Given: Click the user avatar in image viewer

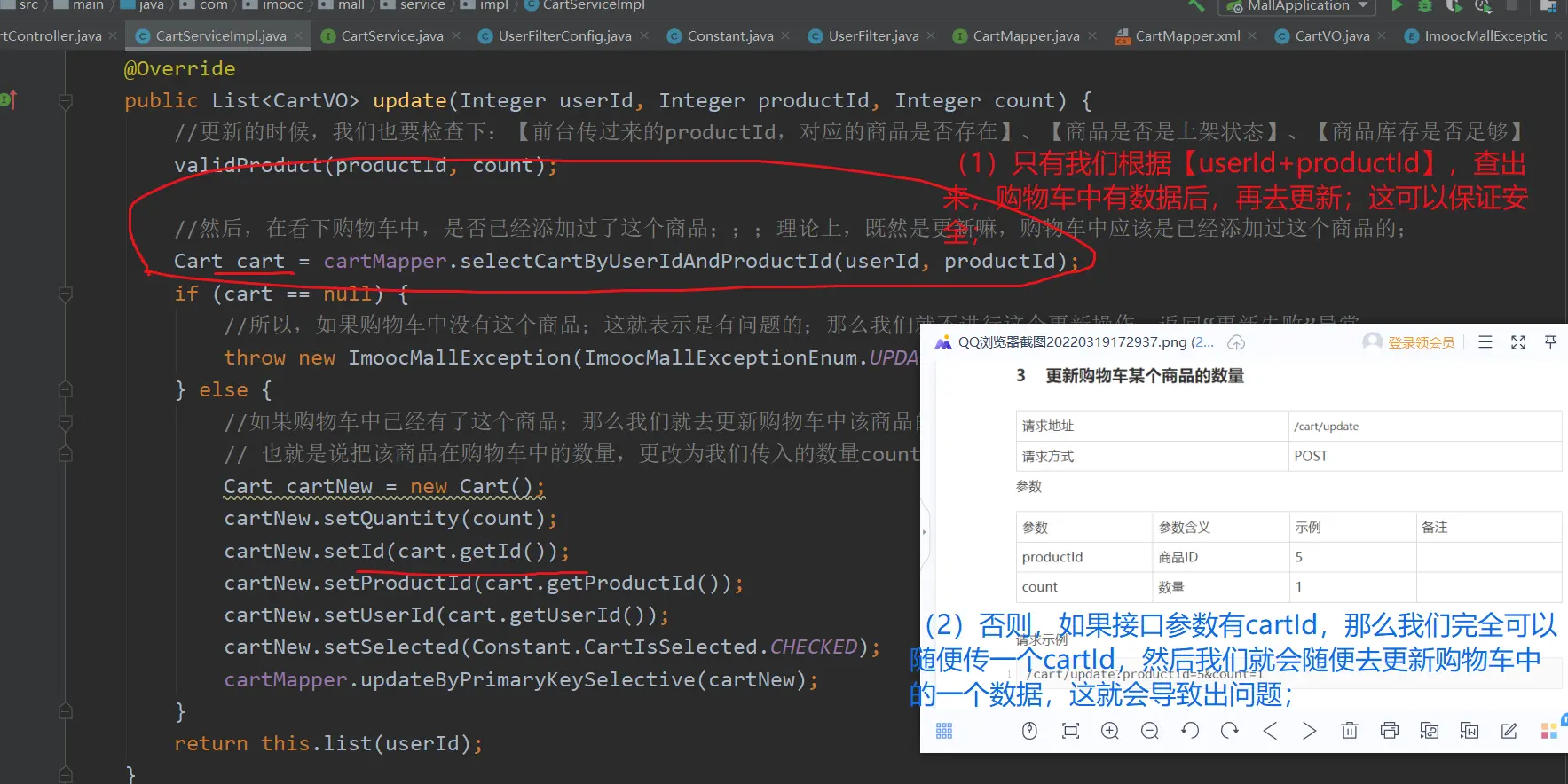Looking at the screenshot, I should pyautogui.click(x=1373, y=341).
